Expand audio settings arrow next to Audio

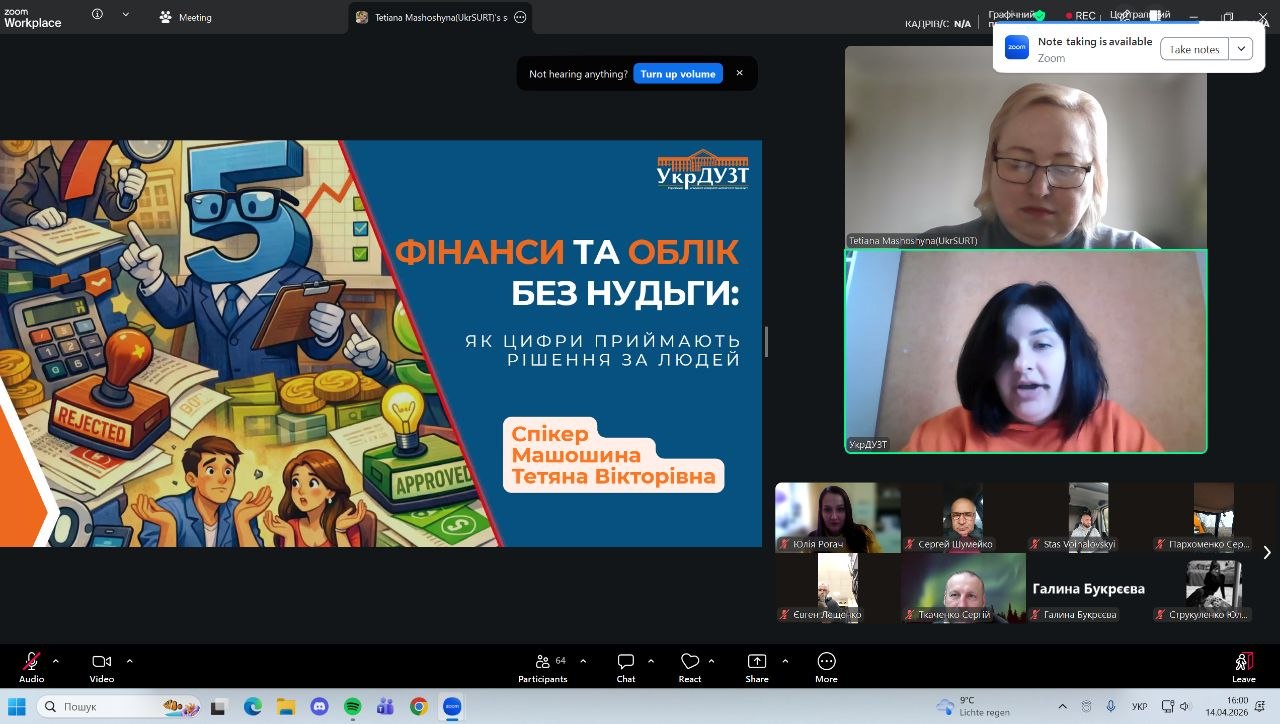(56, 661)
